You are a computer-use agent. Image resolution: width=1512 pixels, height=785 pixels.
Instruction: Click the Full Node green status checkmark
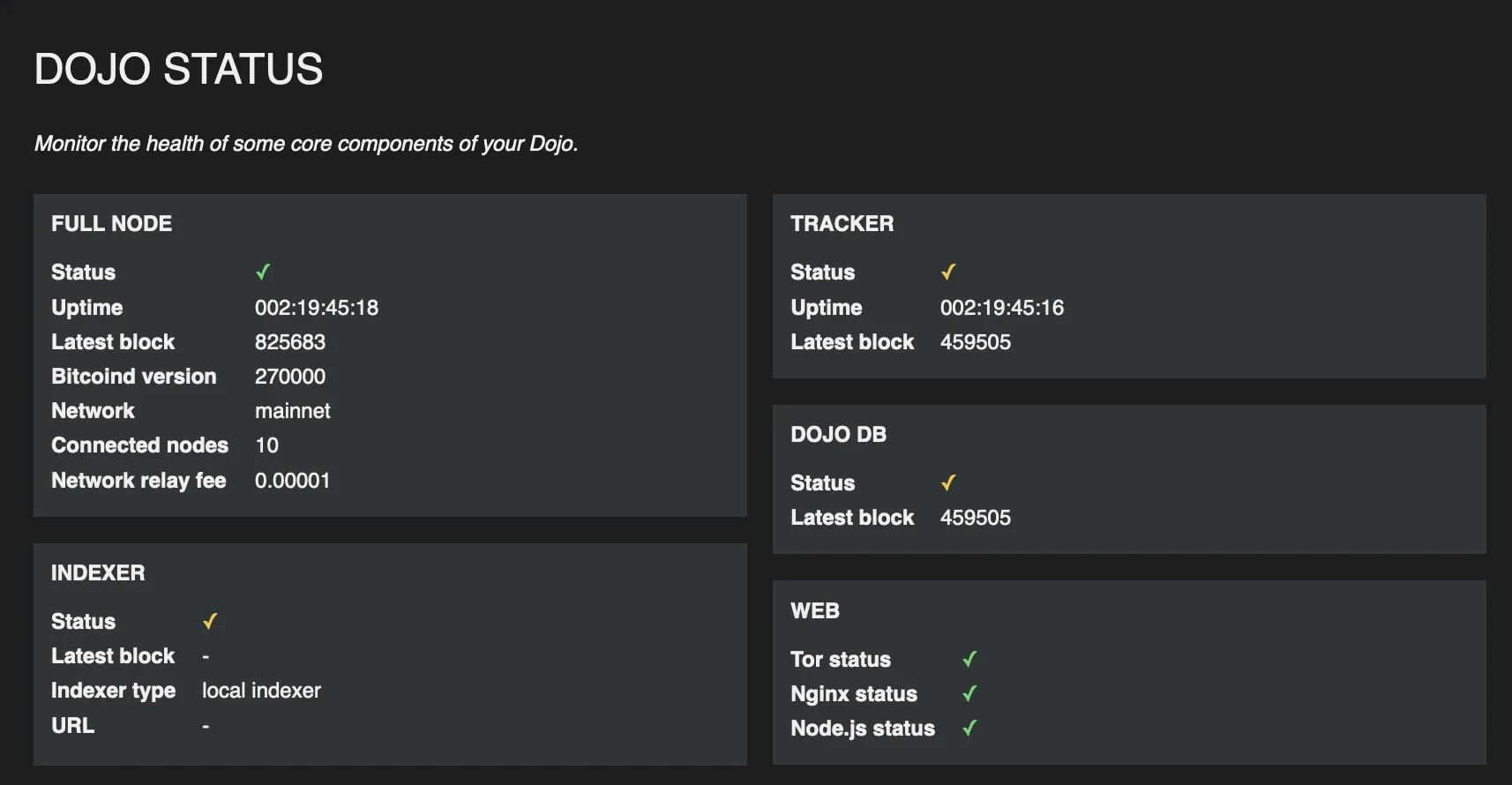pos(263,273)
